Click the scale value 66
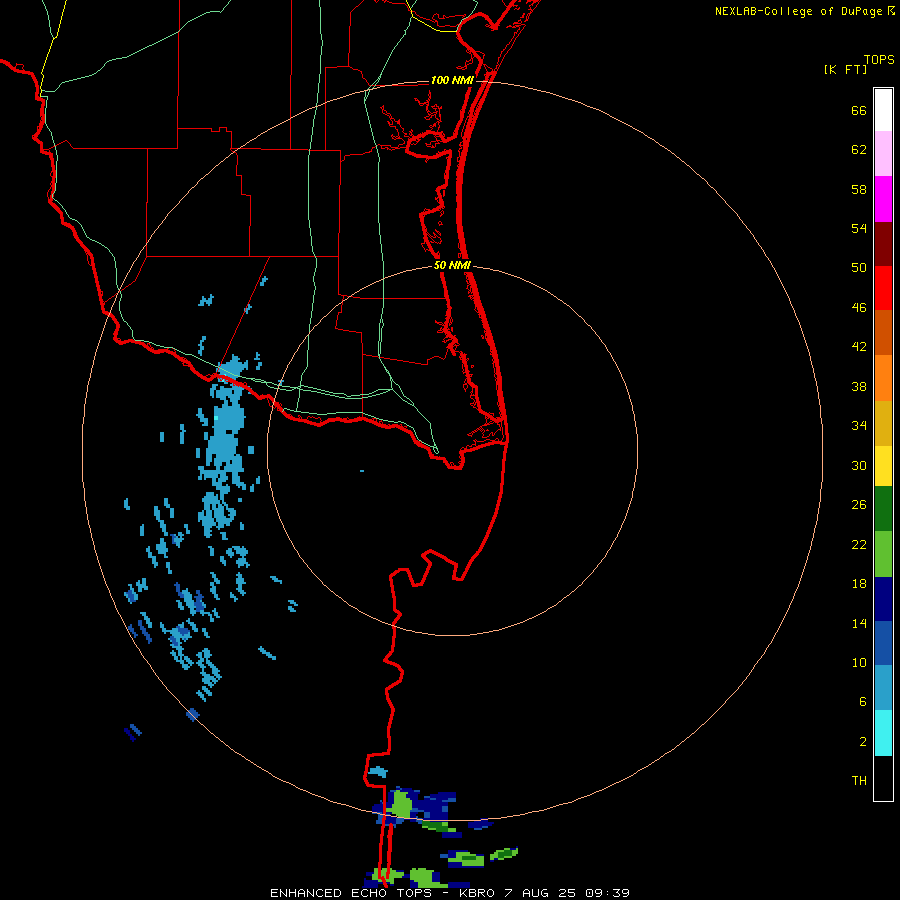This screenshot has height=900, width=900. (859, 111)
